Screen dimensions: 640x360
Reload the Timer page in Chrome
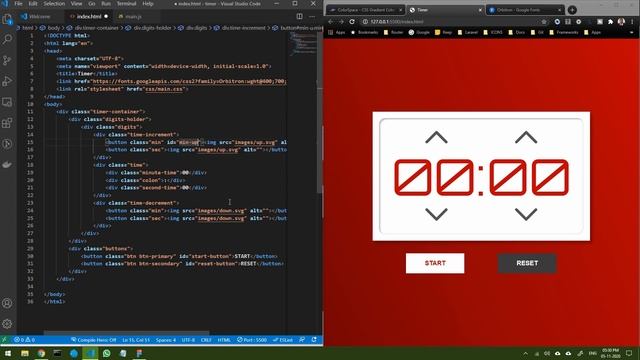pos(352,22)
